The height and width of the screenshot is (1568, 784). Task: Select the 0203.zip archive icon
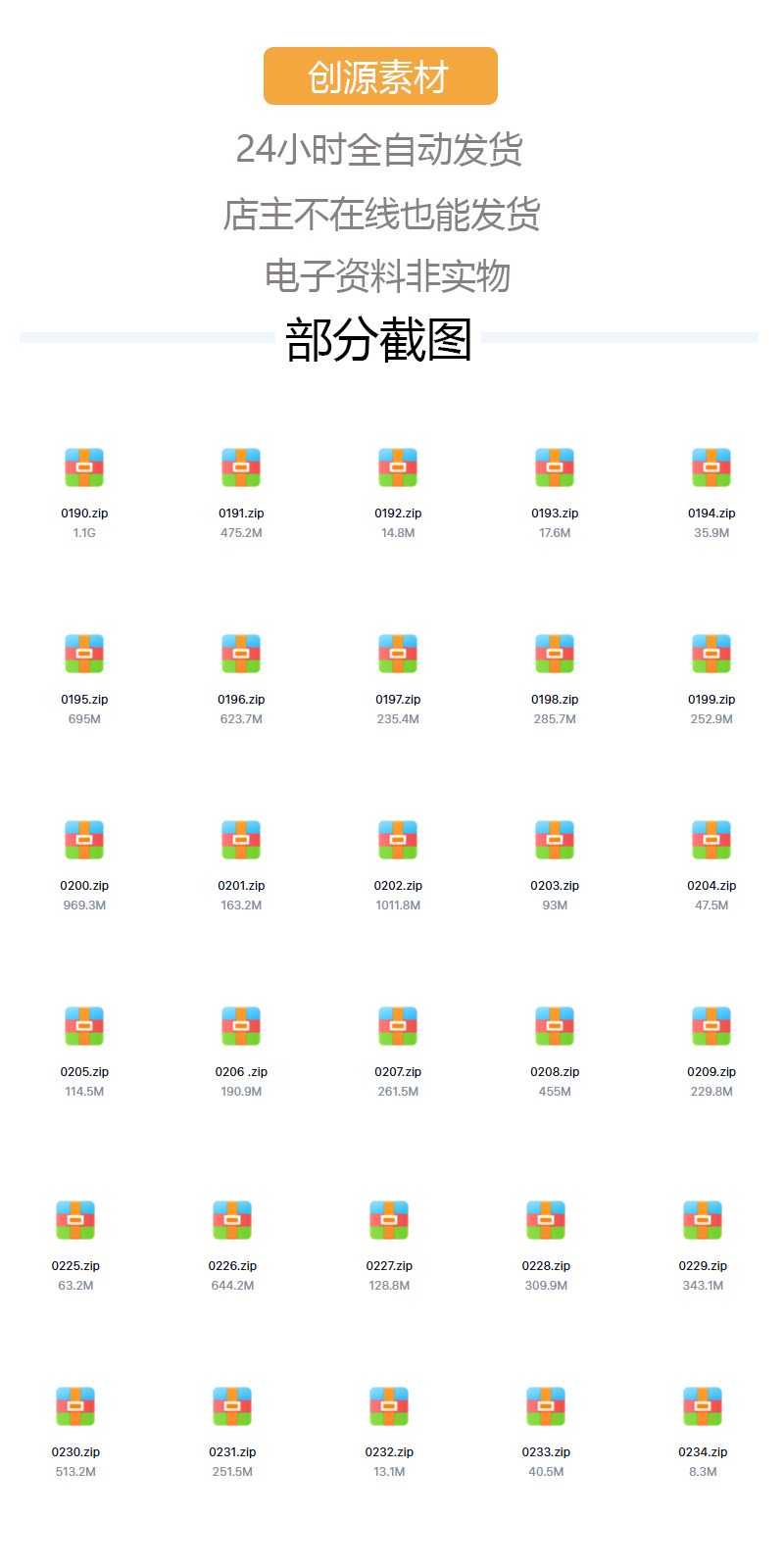point(555,840)
